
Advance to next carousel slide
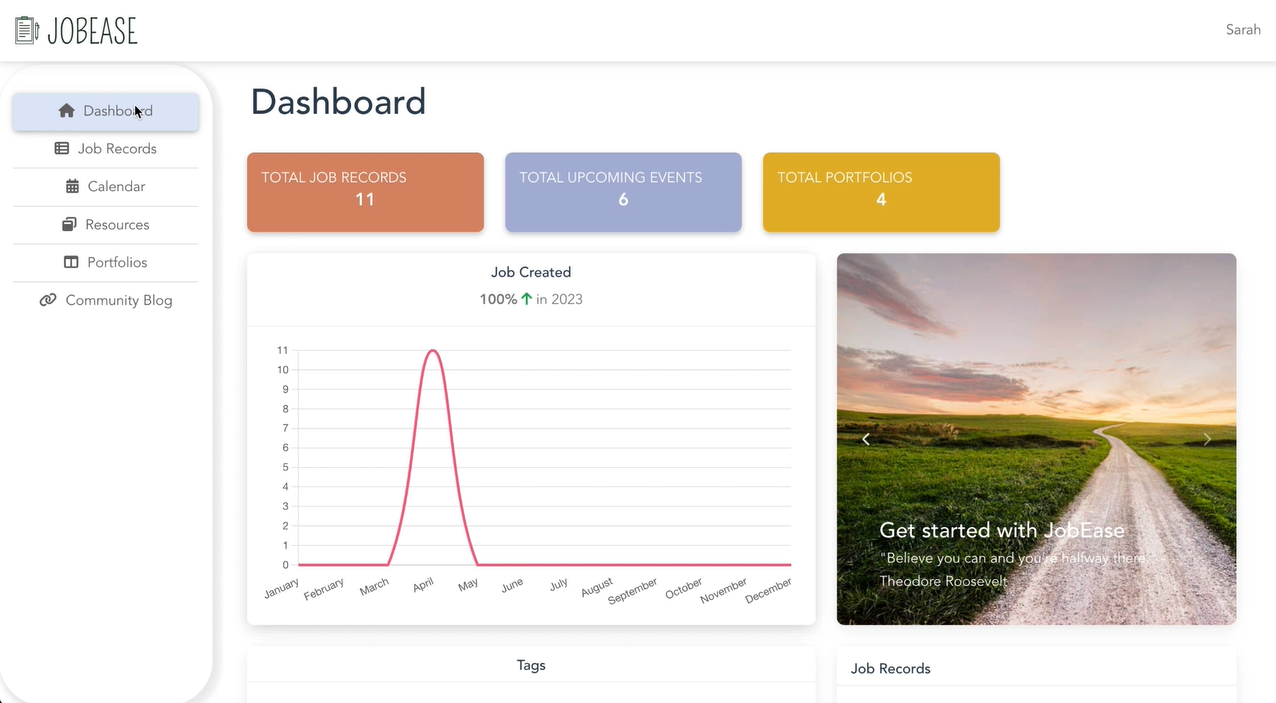click(1206, 439)
